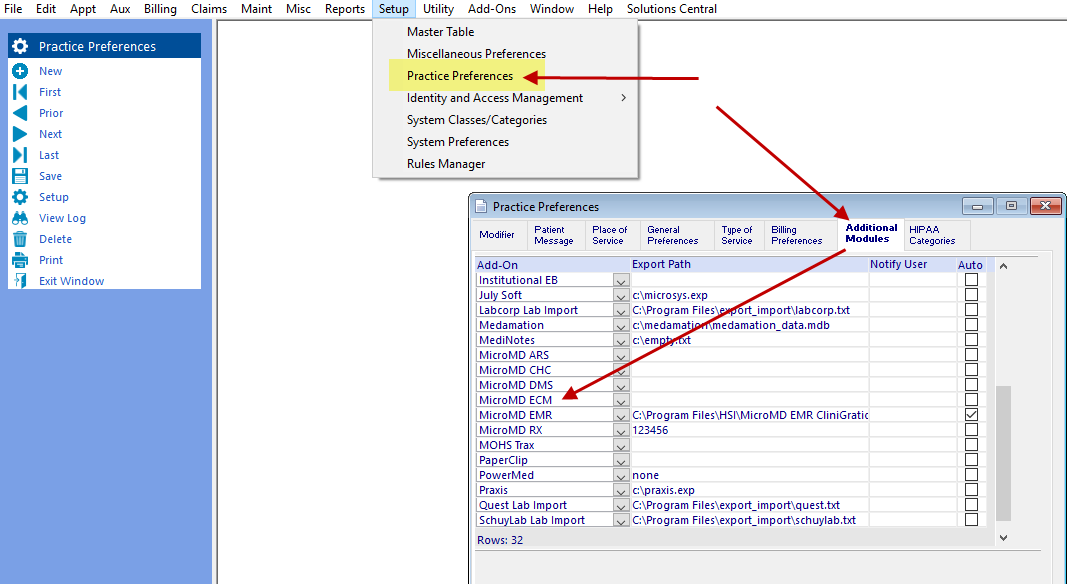Open Setup via the gear icon
Viewport: 1067px width, 584px height.
coord(22,196)
